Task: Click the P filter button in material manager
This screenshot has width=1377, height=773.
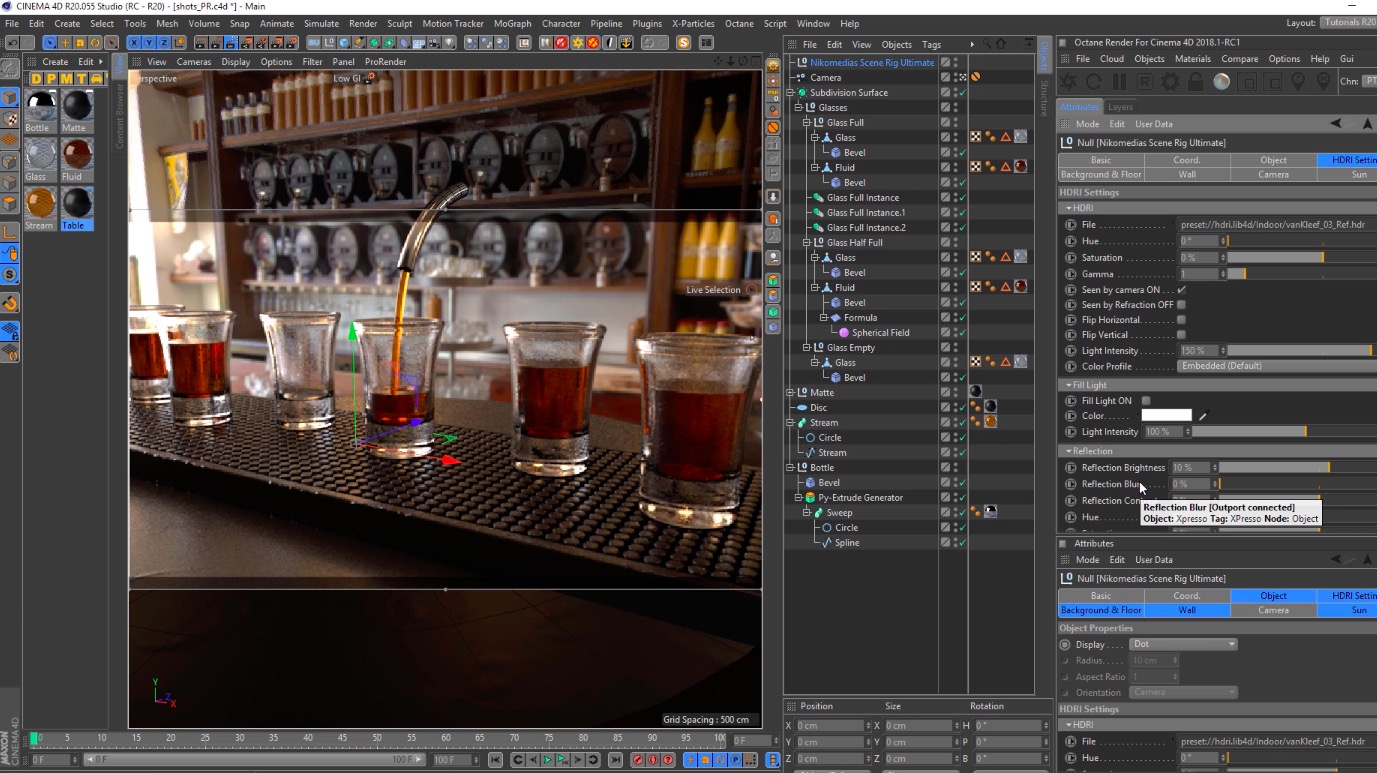Action: coord(52,79)
